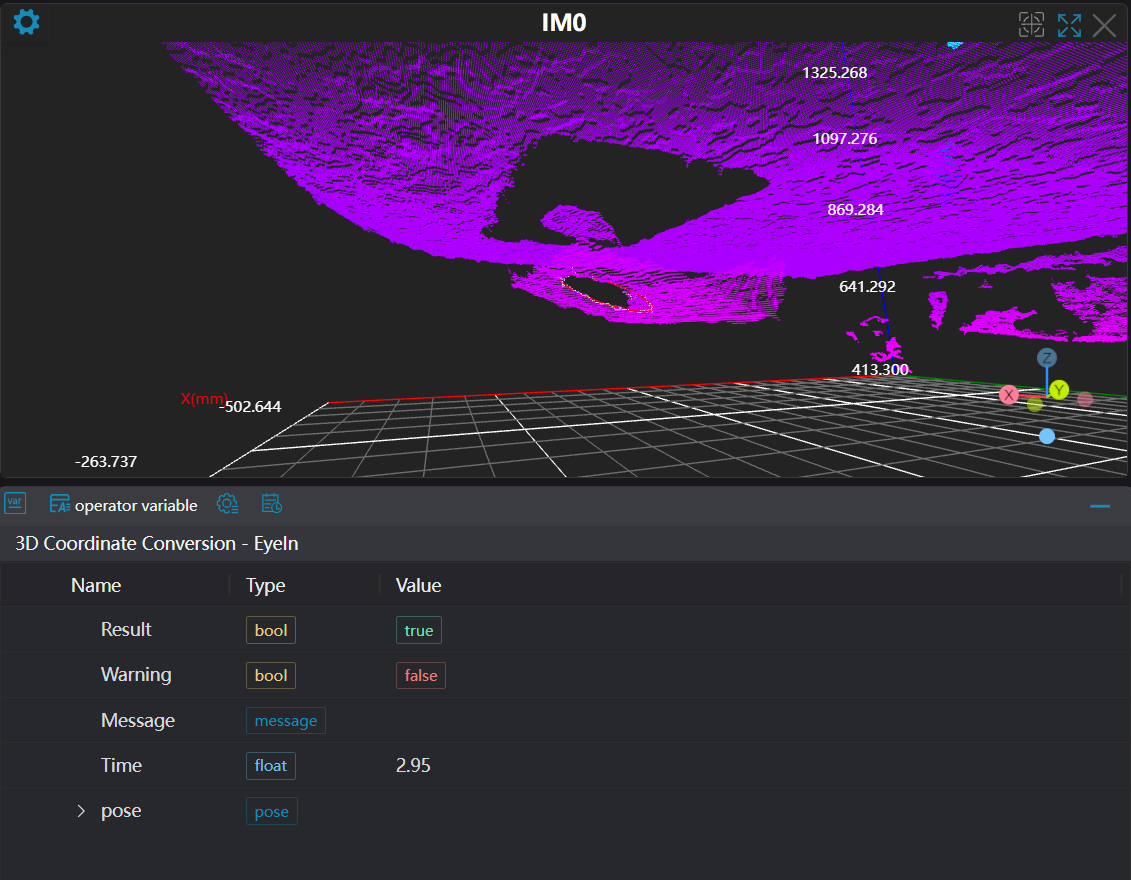Click the Name column header

point(96,586)
